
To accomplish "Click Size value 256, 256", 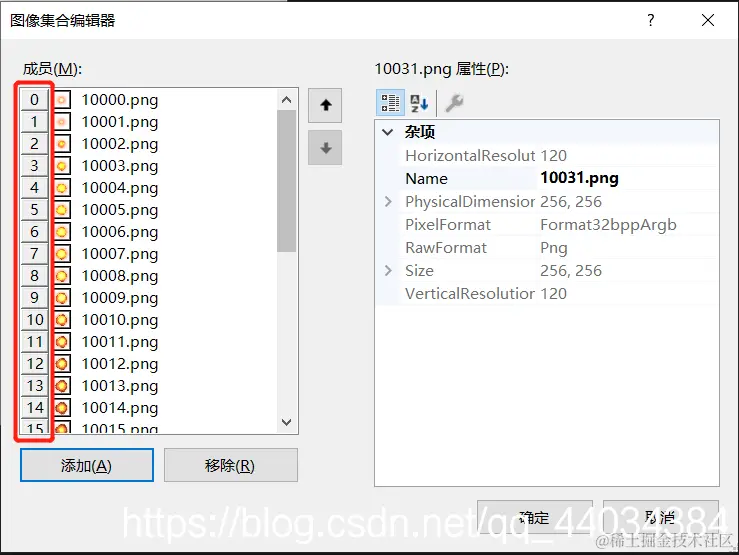I will click(x=571, y=270).
